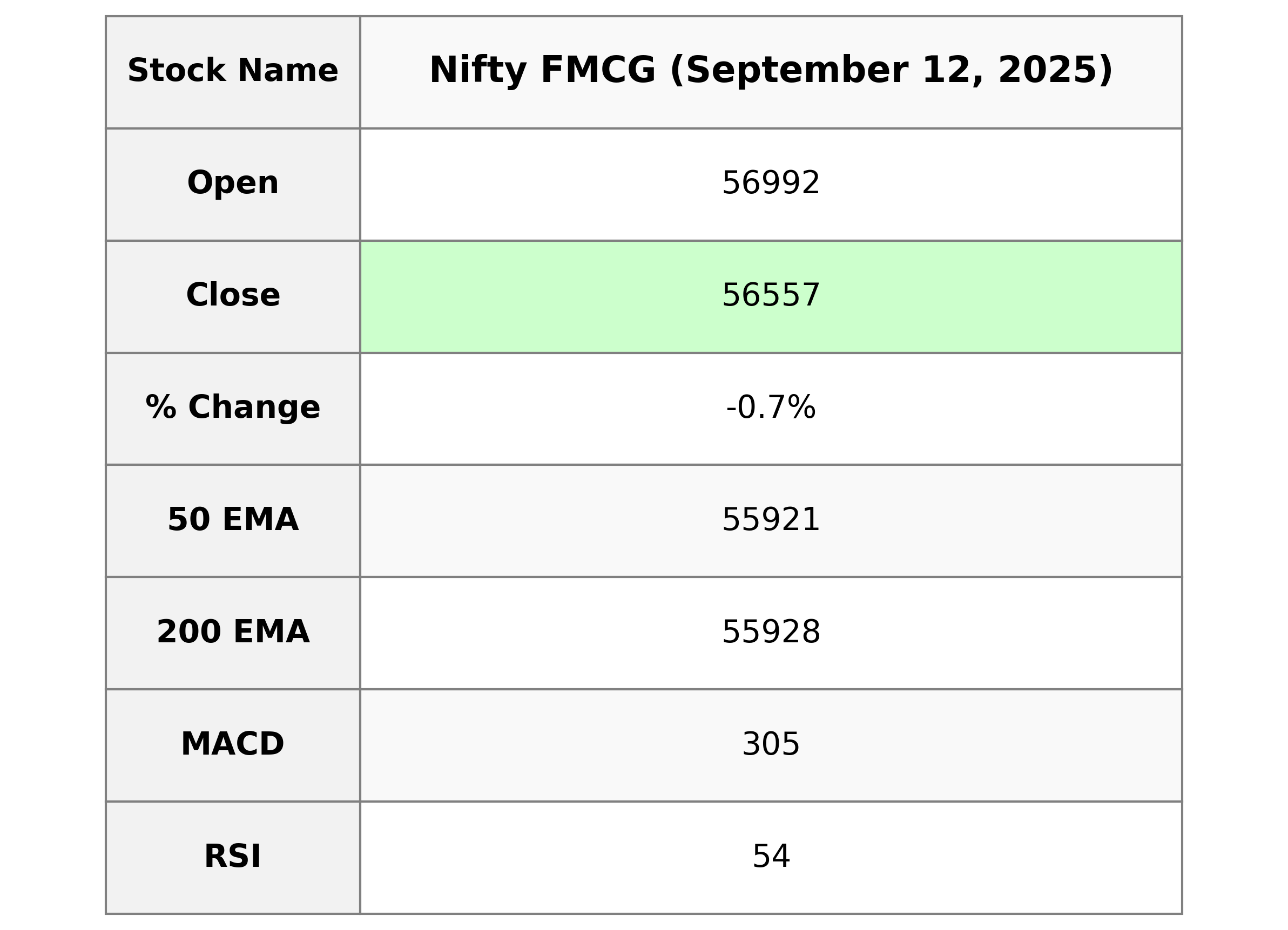Click the word "Nifty" in the title
The image size is (1288, 930).
tap(478, 71)
